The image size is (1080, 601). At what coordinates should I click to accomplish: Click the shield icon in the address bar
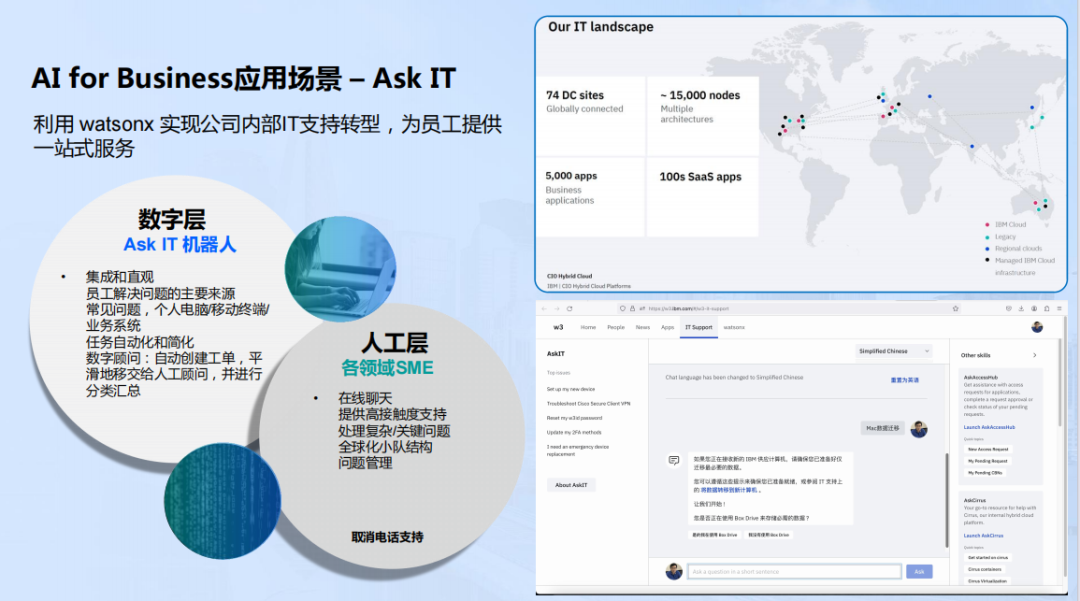tap(623, 308)
